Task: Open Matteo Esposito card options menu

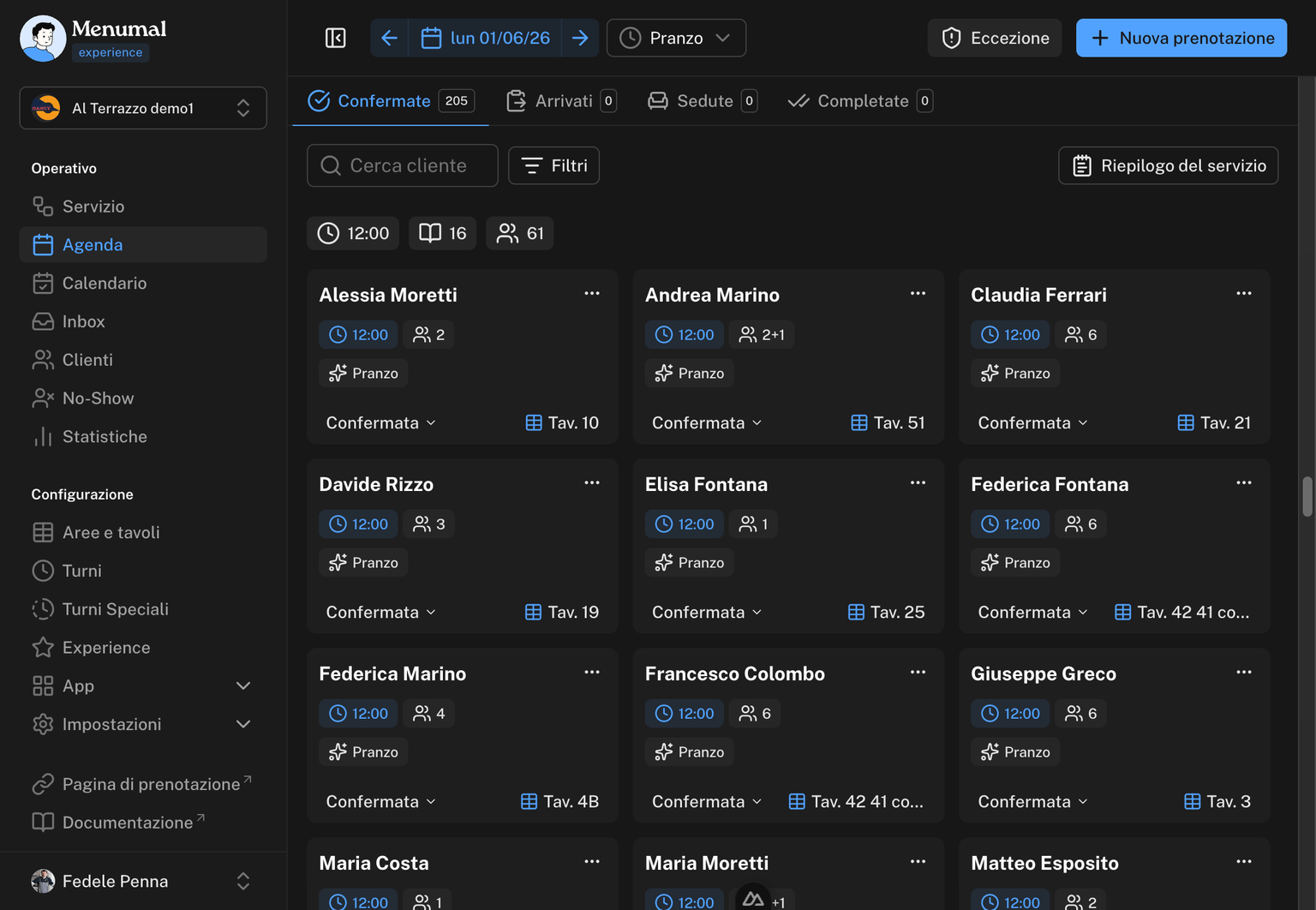Action: click(x=1244, y=861)
